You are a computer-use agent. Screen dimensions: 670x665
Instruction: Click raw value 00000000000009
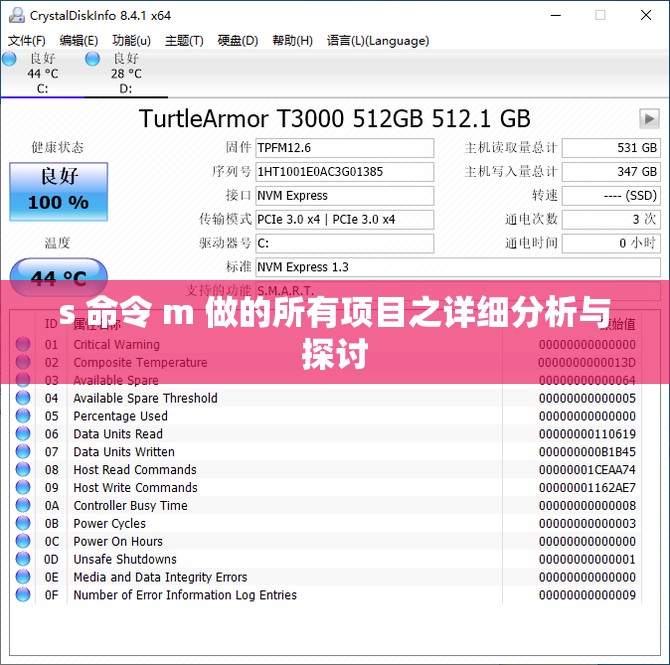pos(587,595)
